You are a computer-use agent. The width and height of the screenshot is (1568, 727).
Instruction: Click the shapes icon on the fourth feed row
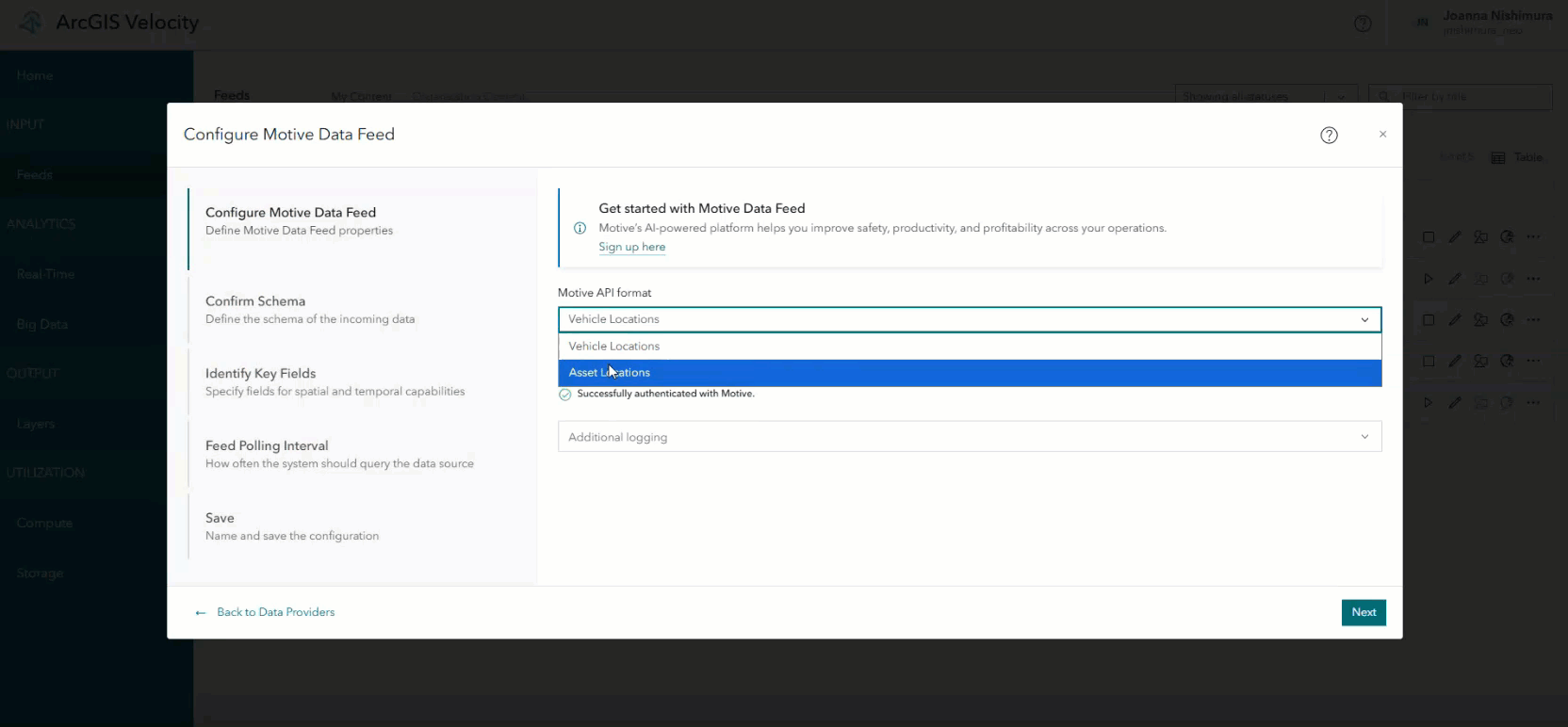[1481, 361]
